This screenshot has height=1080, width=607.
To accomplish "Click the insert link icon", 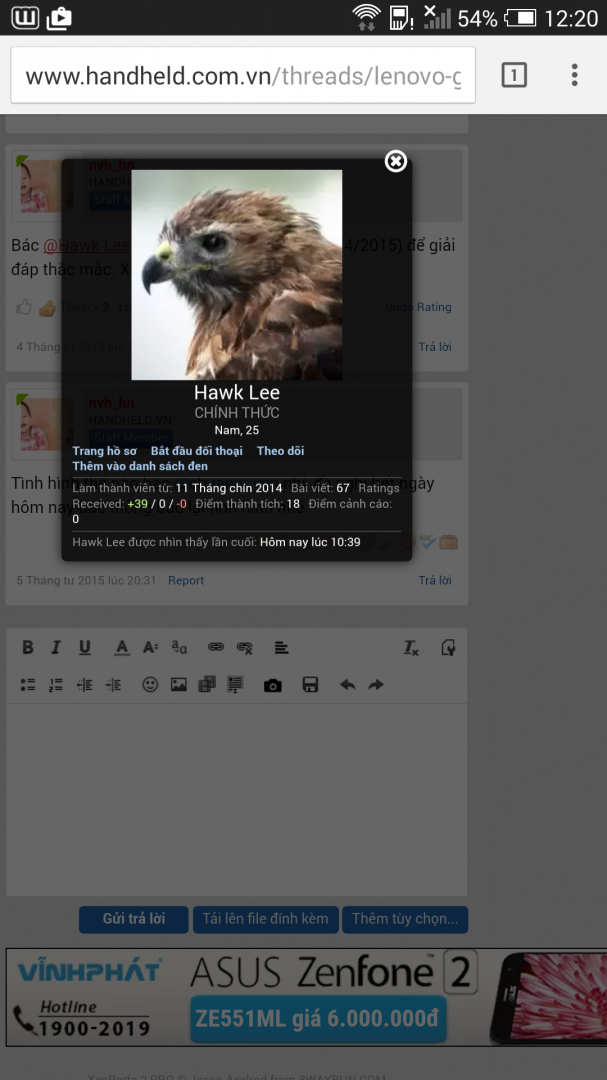I will pos(216,647).
